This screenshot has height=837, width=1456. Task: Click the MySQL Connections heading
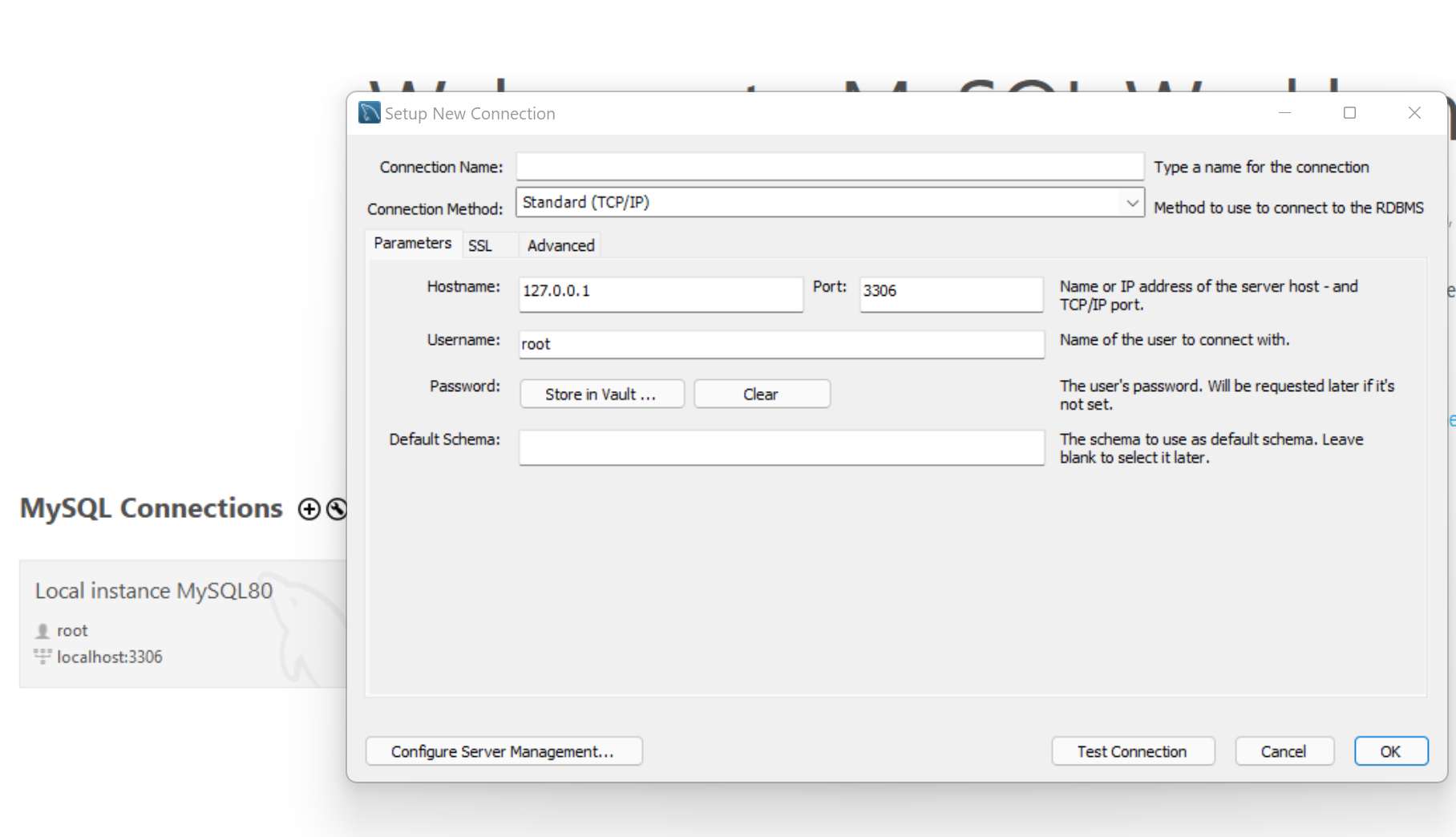click(152, 508)
